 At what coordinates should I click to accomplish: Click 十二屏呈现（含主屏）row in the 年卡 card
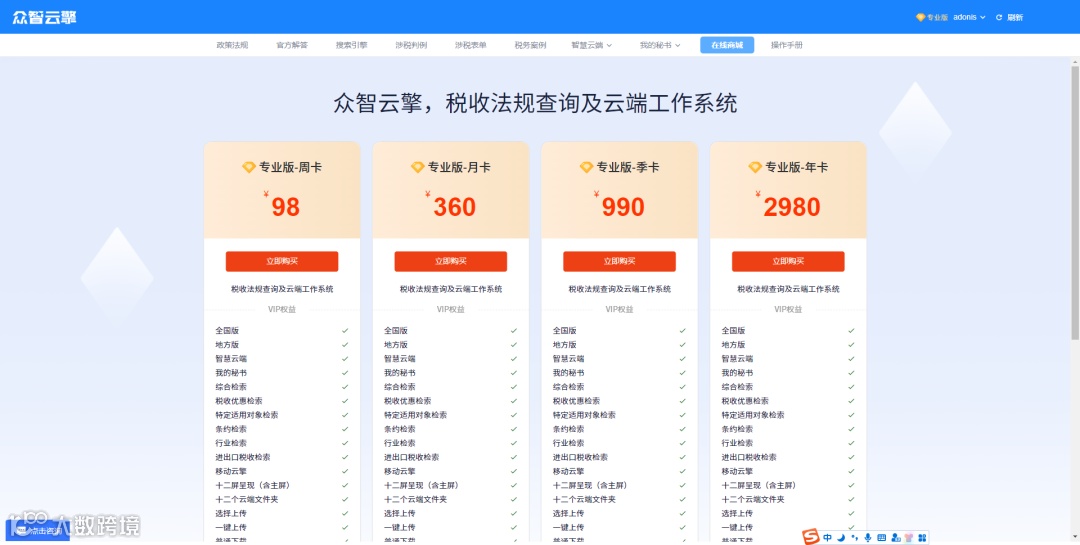(788, 485)
